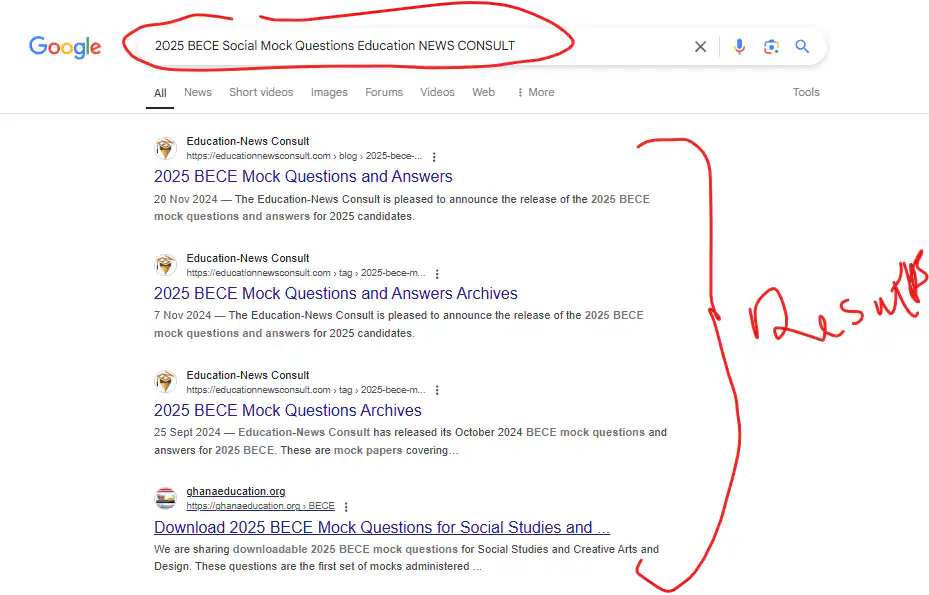Click the Google logo
Image resolution: width=929 pixels, height=595 pixels.
(65, 47)
